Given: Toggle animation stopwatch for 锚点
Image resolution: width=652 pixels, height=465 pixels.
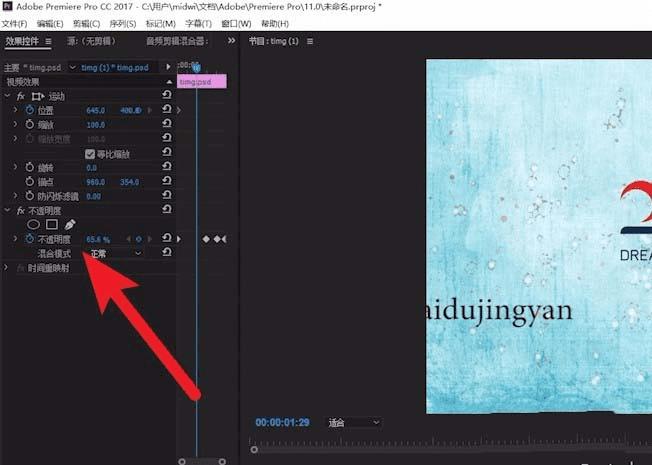Looking at the screenshot, I should click(x=30, y=181).
